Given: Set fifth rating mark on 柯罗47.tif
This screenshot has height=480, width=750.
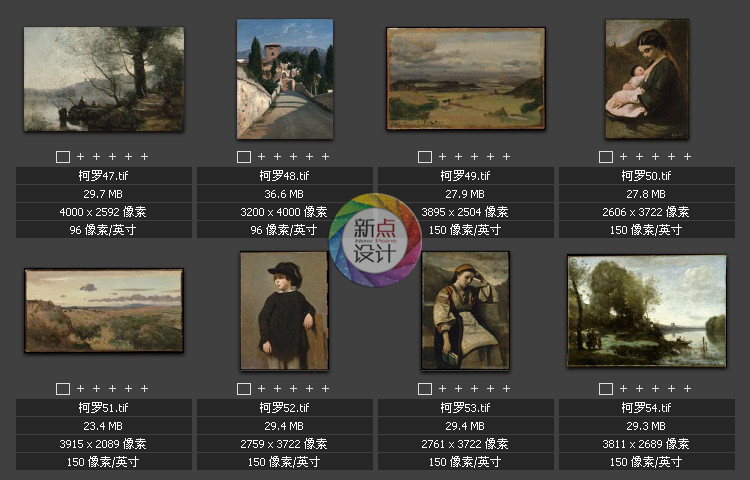Looking at the screenshot, I should click(x=144, y=156).
